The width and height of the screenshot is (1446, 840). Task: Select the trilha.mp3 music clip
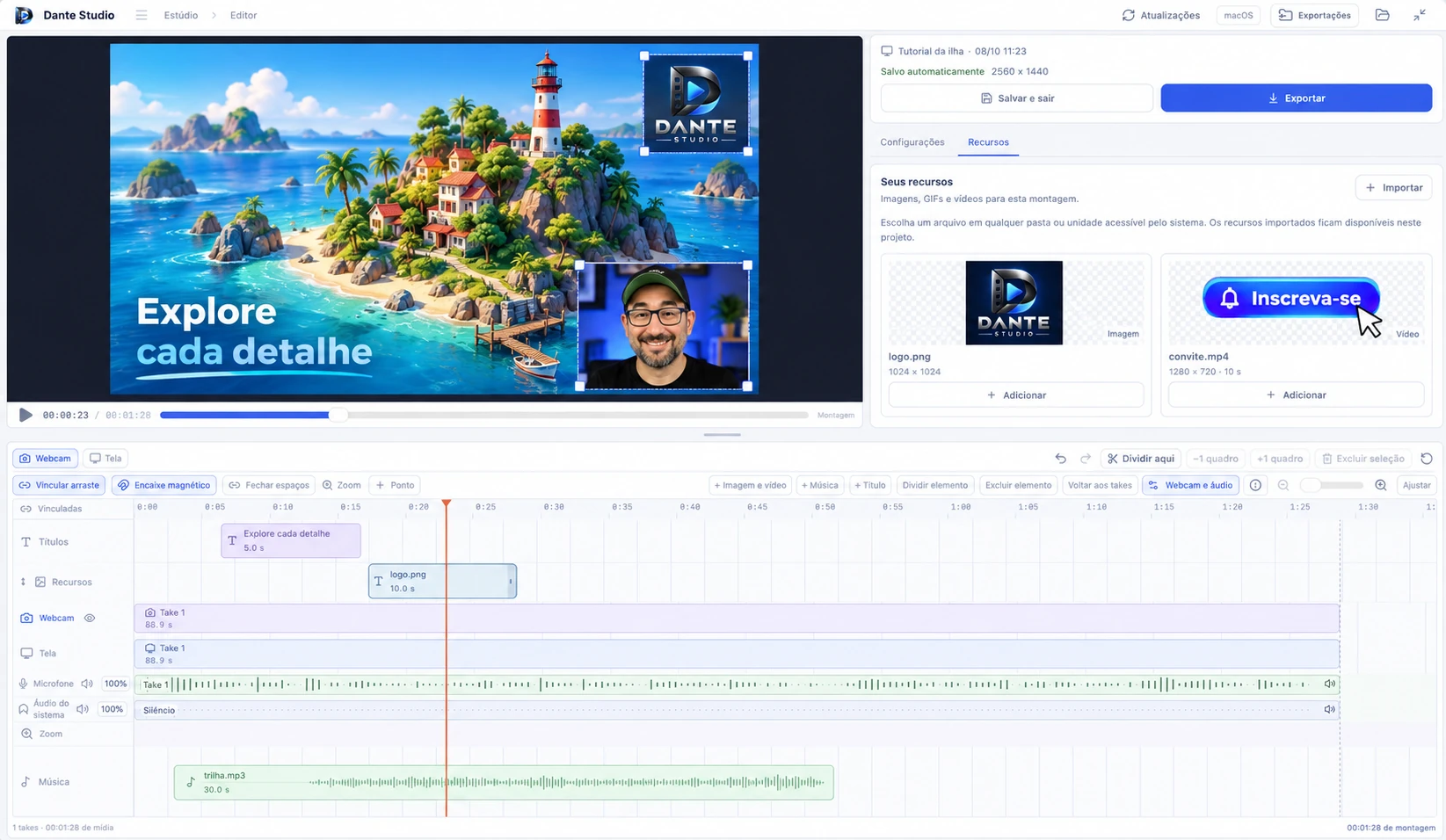tap(504, 782)
